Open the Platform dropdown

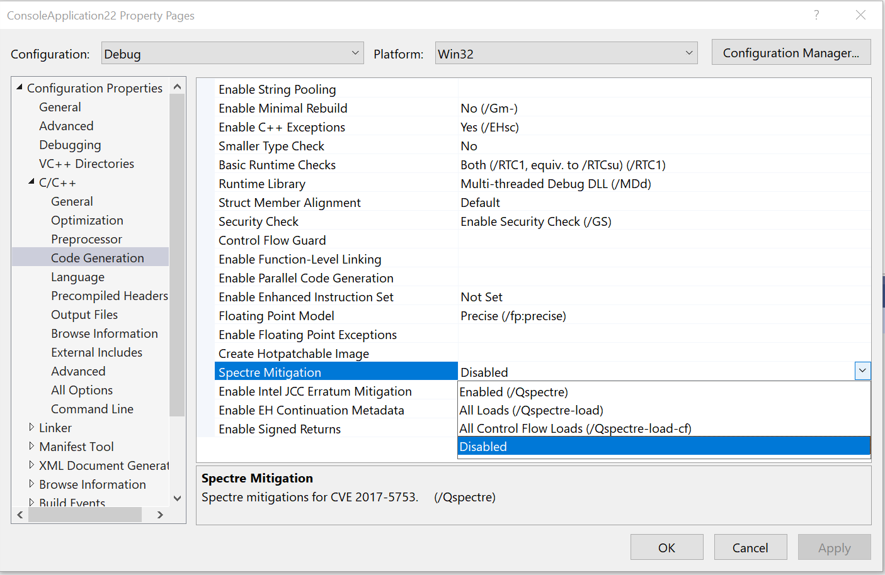pos(565,53)
